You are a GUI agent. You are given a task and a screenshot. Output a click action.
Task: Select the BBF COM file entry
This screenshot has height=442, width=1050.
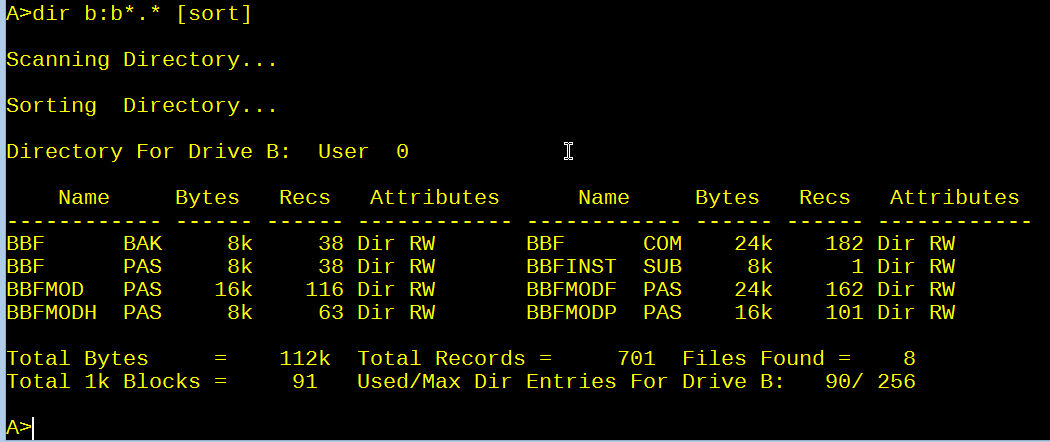tap(603, 243)
